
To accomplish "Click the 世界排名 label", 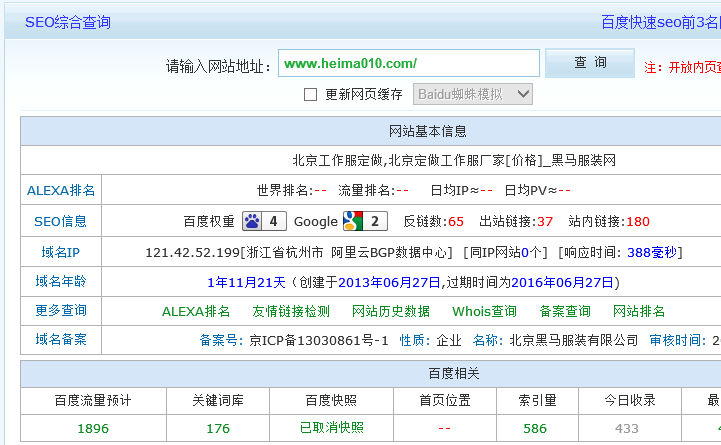I will tap(285, 190).
